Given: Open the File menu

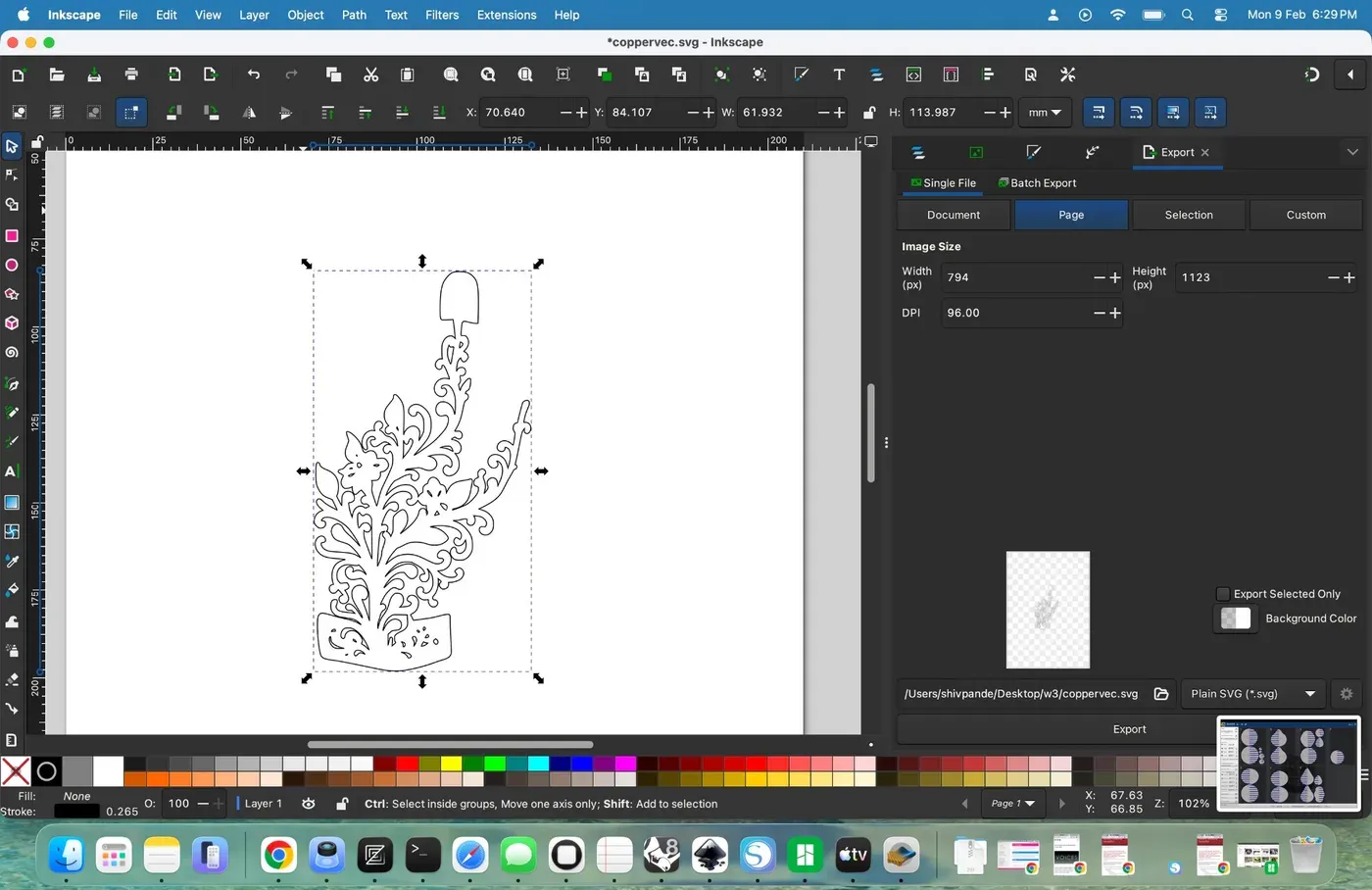Looking at the screenshot, I should 128,15.
